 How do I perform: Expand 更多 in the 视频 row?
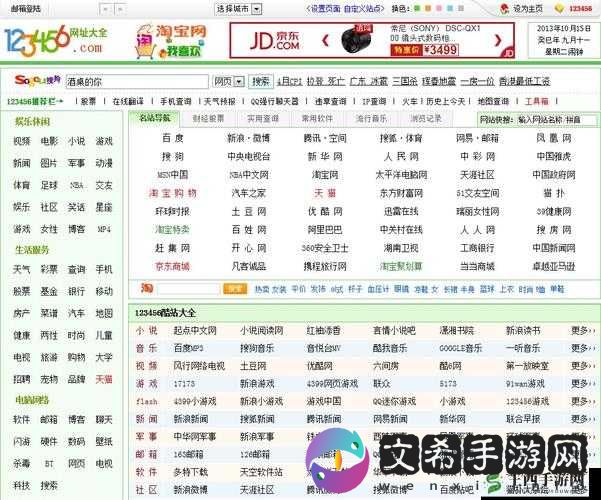[583, 365]
